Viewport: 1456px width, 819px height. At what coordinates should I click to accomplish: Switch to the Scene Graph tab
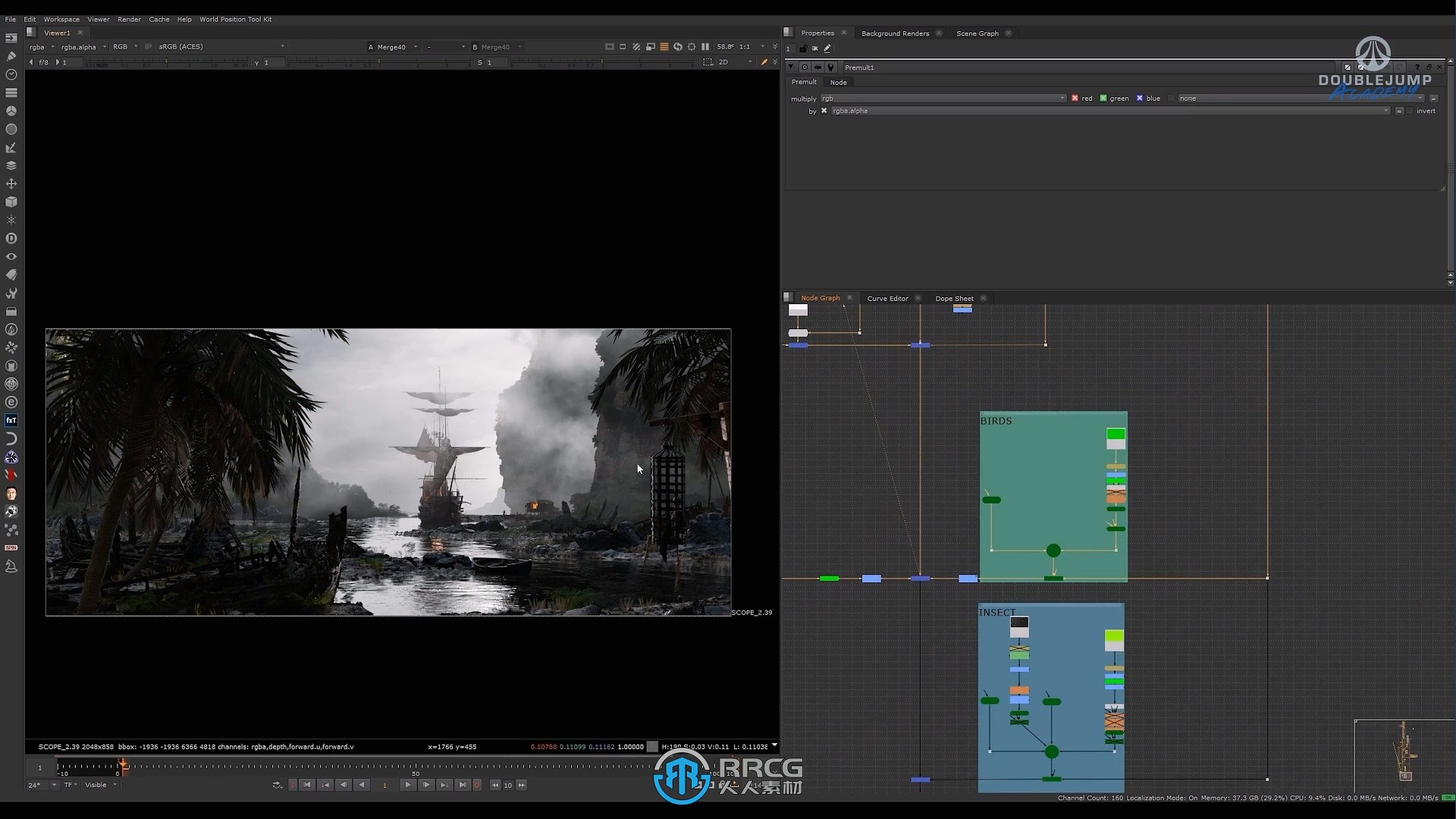[x=977, y=33]
